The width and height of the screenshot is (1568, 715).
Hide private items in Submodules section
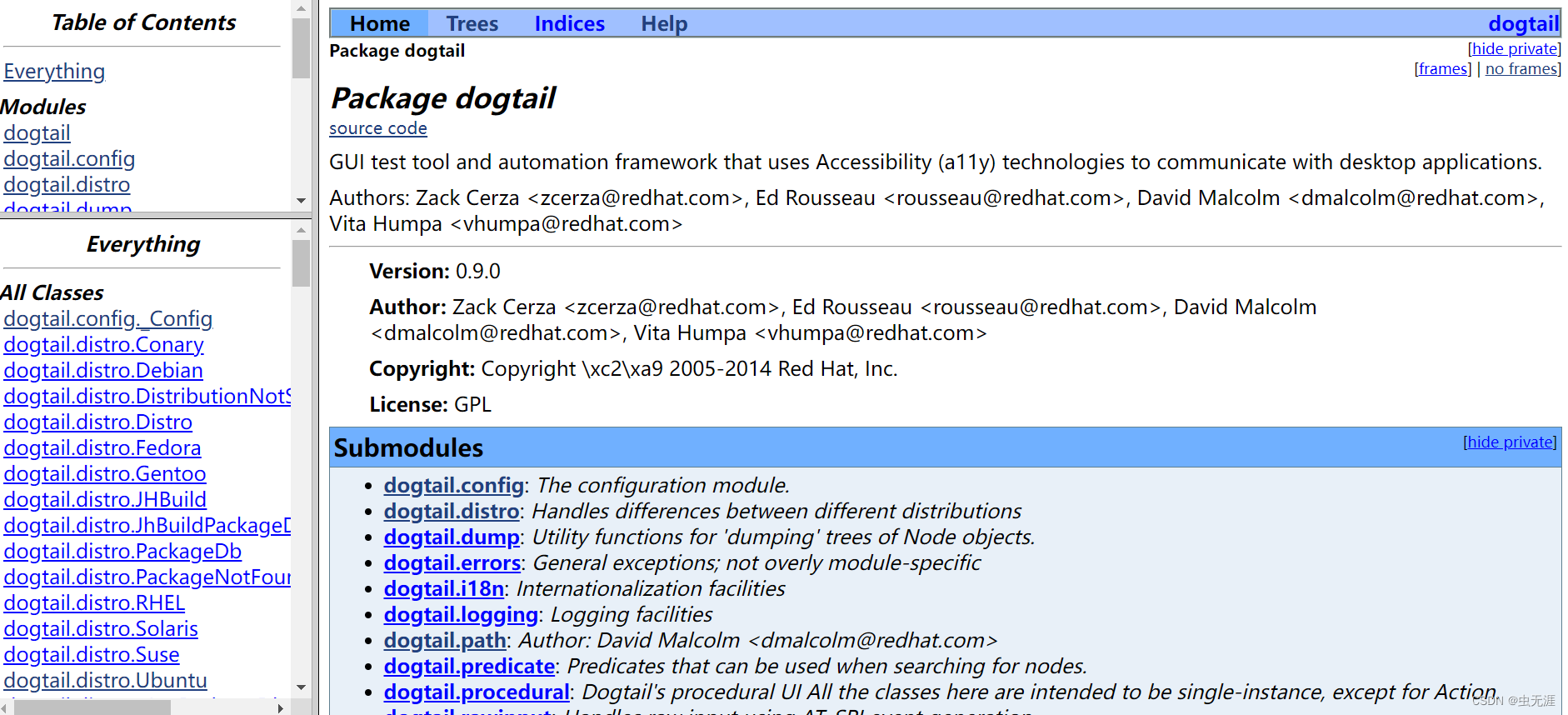tap(1510, 442)
